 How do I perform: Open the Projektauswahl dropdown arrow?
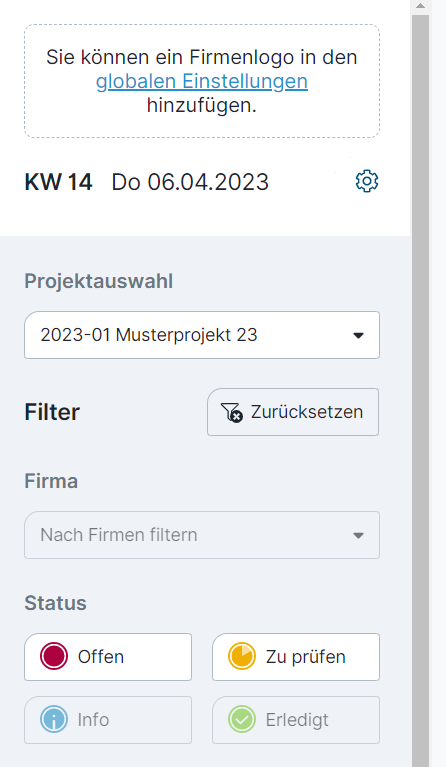(358, 336)
